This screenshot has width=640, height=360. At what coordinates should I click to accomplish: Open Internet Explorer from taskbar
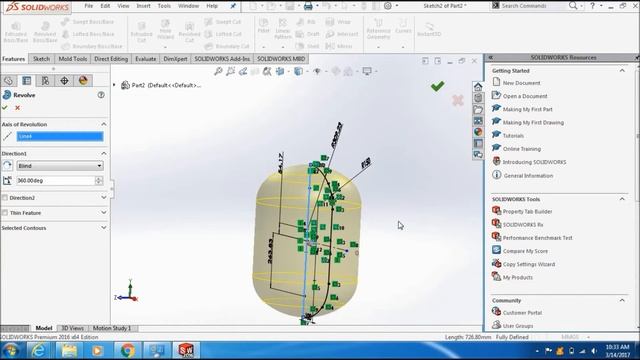coord(39,351)
